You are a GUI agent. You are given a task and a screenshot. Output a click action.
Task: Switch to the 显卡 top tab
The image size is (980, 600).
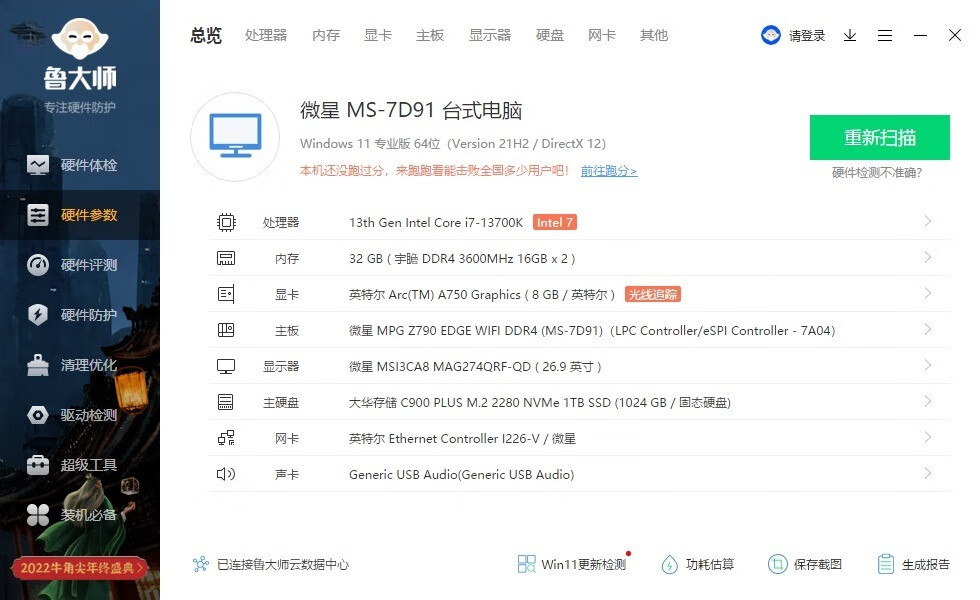pos(378,36)
